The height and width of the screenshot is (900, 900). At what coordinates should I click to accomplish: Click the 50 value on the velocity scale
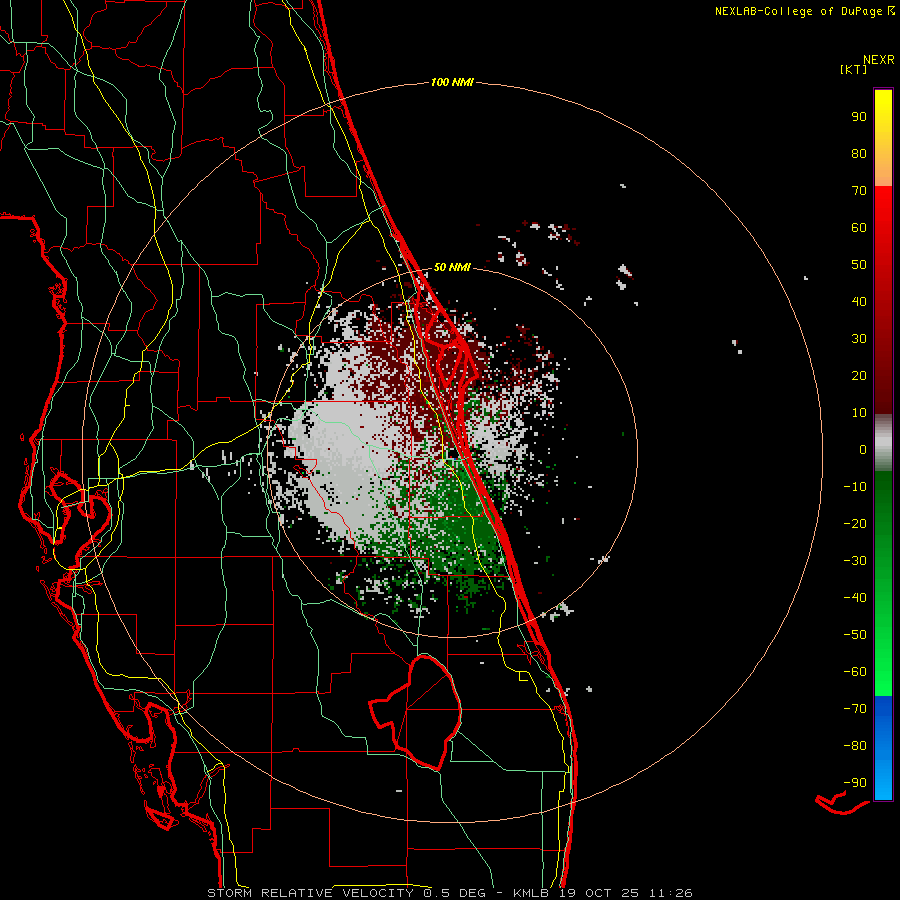click(x=859, y=265)
